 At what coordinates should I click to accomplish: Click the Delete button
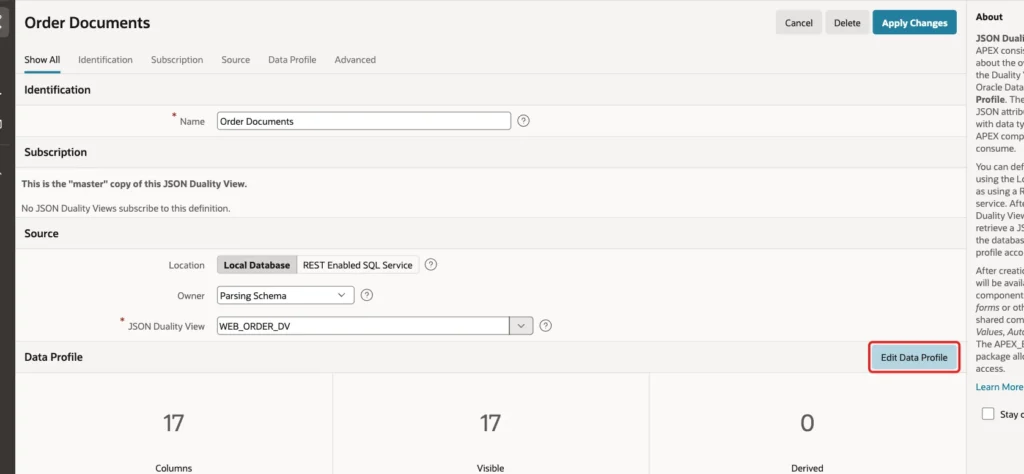click(847, 23)
